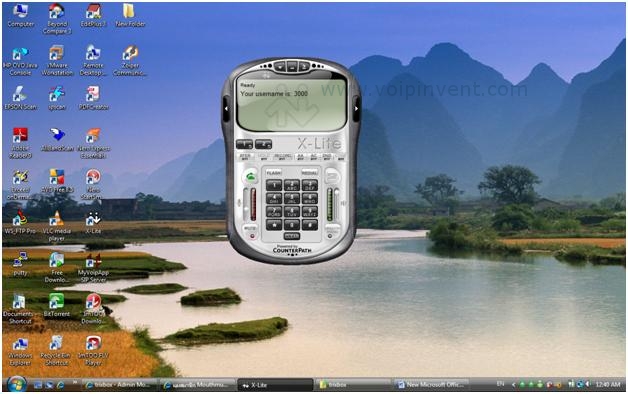
Task: Expand the left side panel arrow of X-Lite
Action: tap(226, 109)
